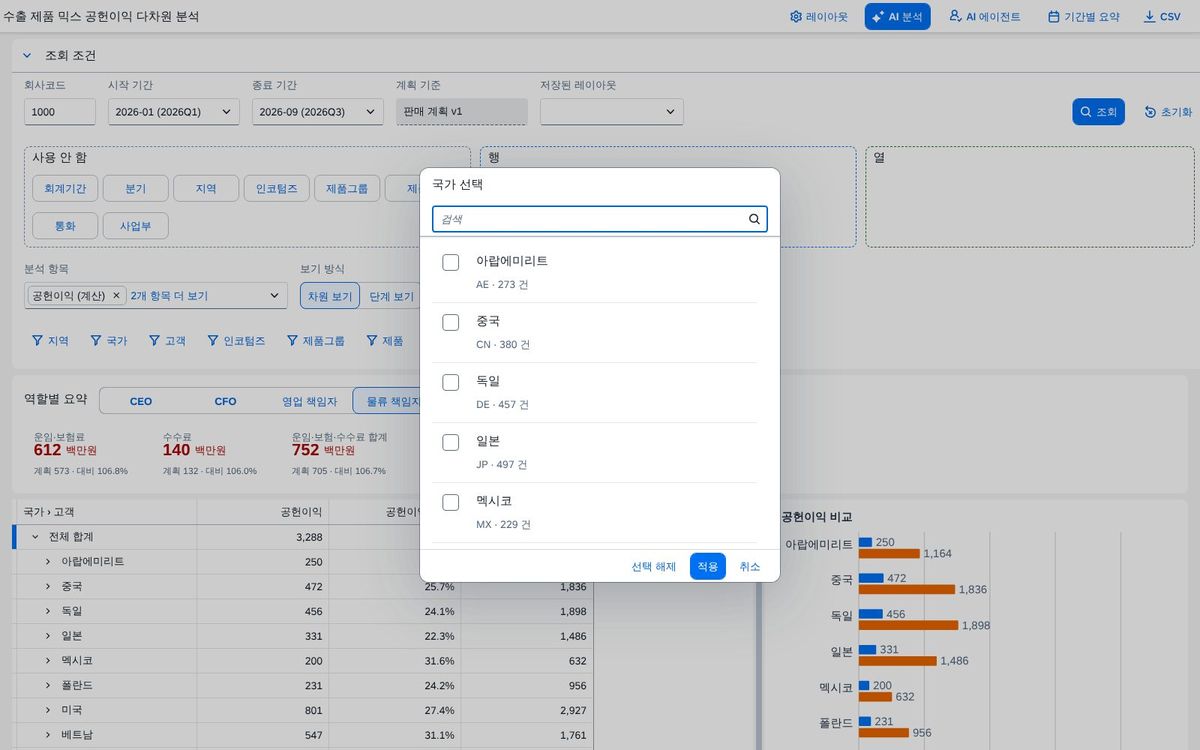Check the 중국 country checkbox
The width and height of the screenshot is (1200, 750).
[451, 322]
